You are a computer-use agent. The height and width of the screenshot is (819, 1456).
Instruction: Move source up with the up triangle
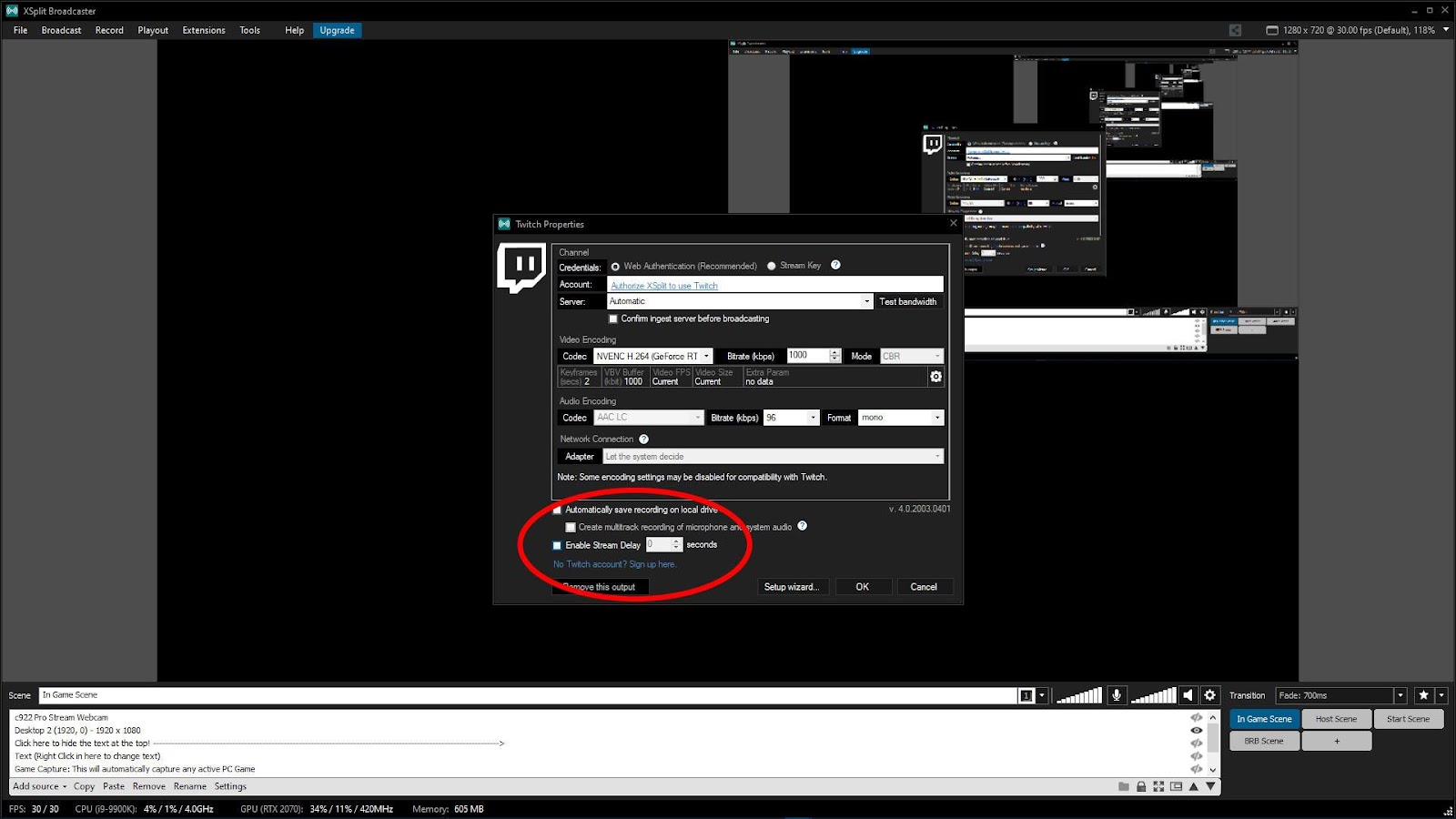point(1193,786)
